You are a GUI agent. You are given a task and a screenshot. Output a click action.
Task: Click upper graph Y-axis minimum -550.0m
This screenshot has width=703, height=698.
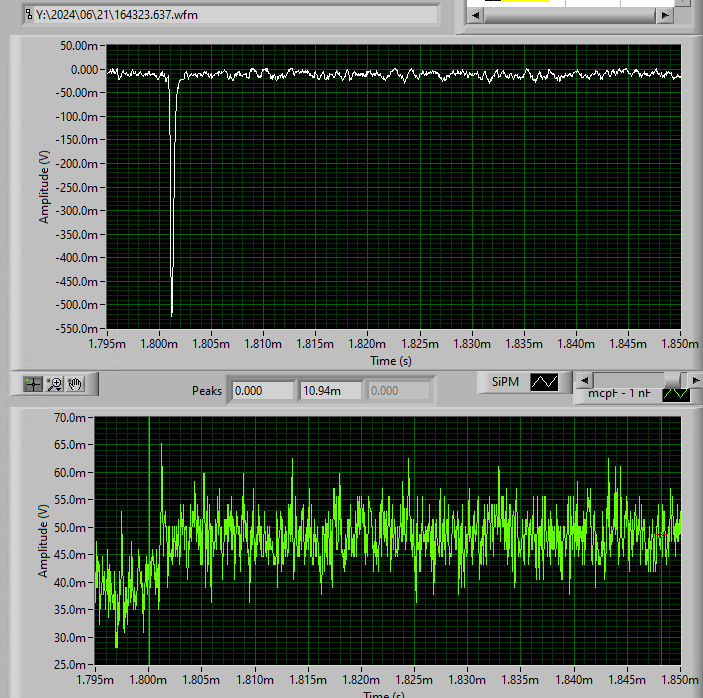(76, 329)
